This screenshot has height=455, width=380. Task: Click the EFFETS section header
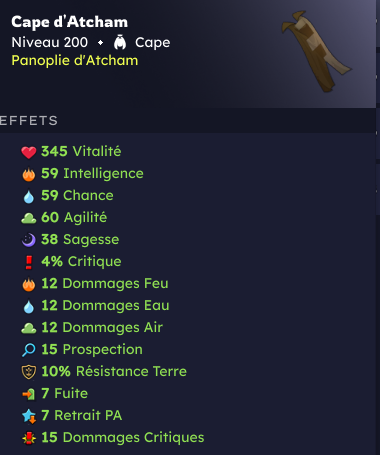(29, 121)
